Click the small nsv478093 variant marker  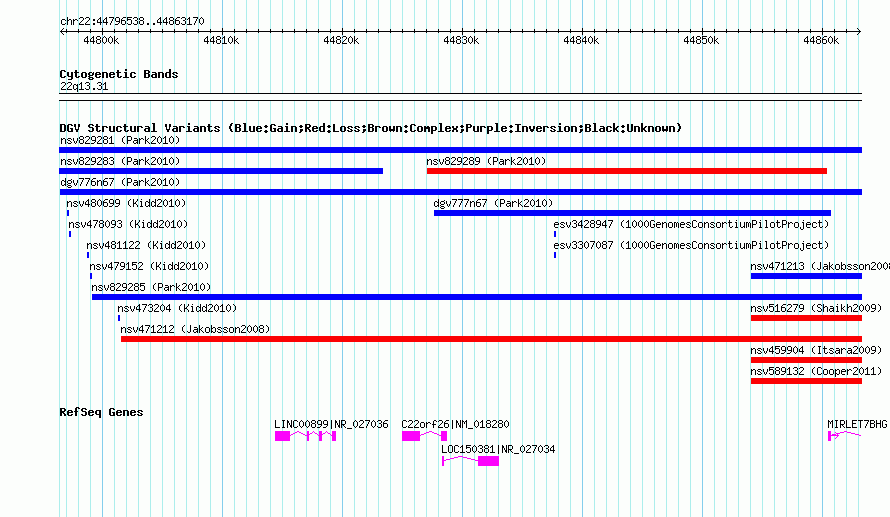(70, 234)
